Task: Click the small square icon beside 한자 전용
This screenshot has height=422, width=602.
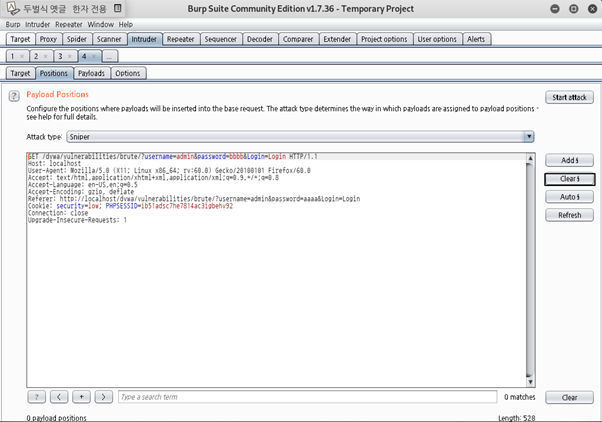Action: (118, 8)
